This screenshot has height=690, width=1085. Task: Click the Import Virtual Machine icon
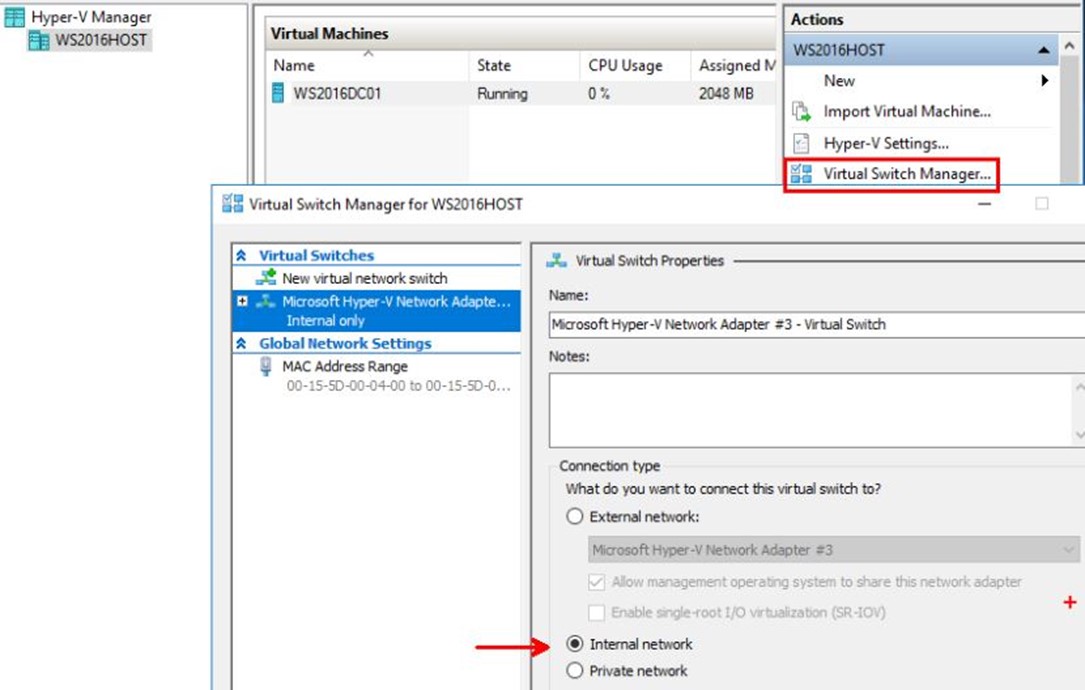point(801,111)
